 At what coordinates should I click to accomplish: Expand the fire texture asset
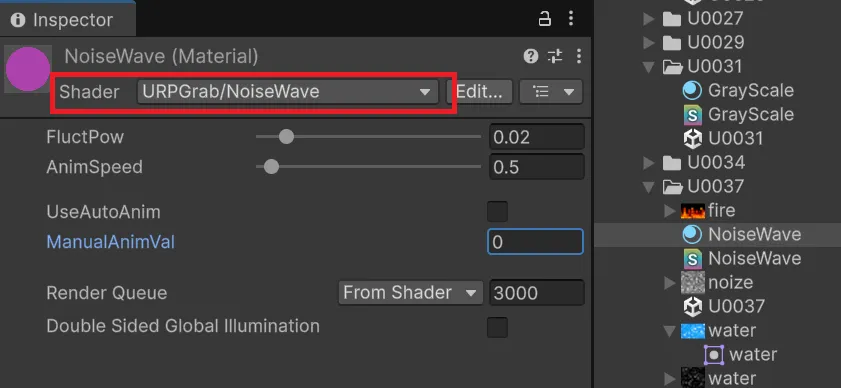(669, 210)
